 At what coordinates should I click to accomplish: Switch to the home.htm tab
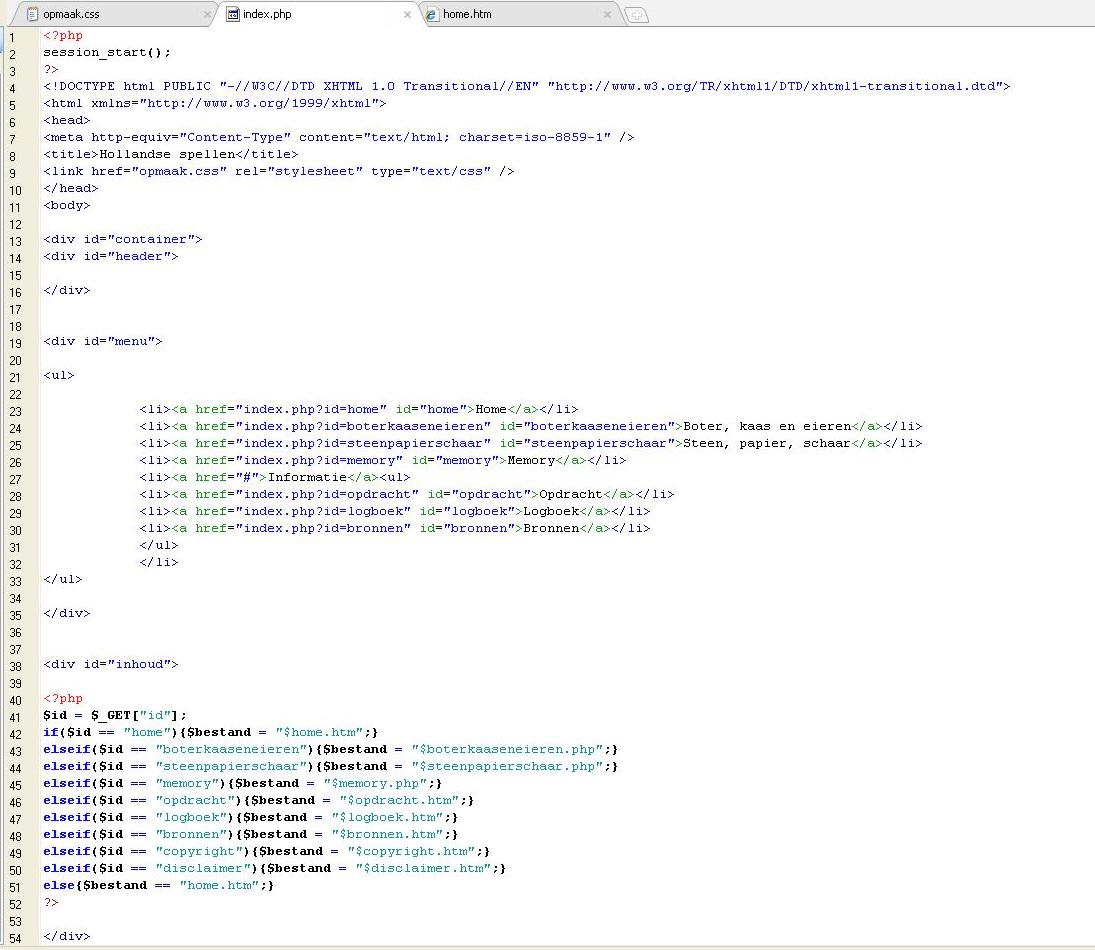pos(467,15)
